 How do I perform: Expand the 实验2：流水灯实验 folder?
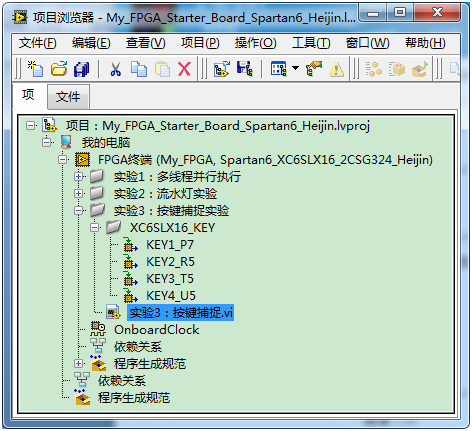79,193
